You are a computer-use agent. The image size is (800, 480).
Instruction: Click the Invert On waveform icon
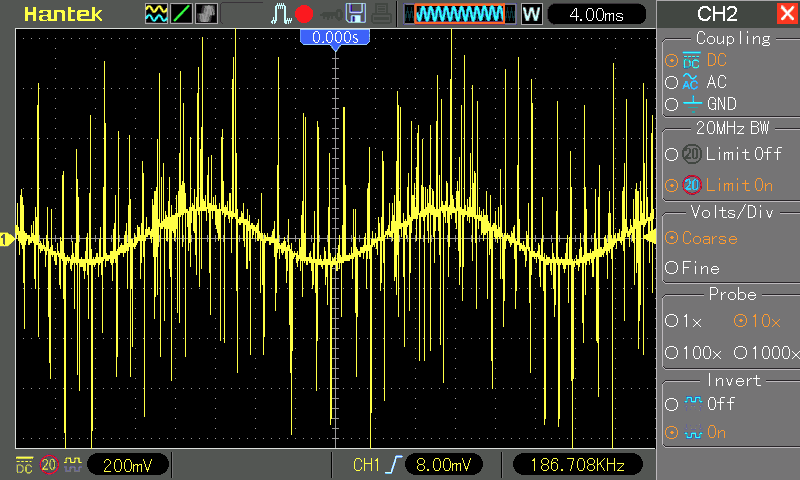[x=693, y=432]
